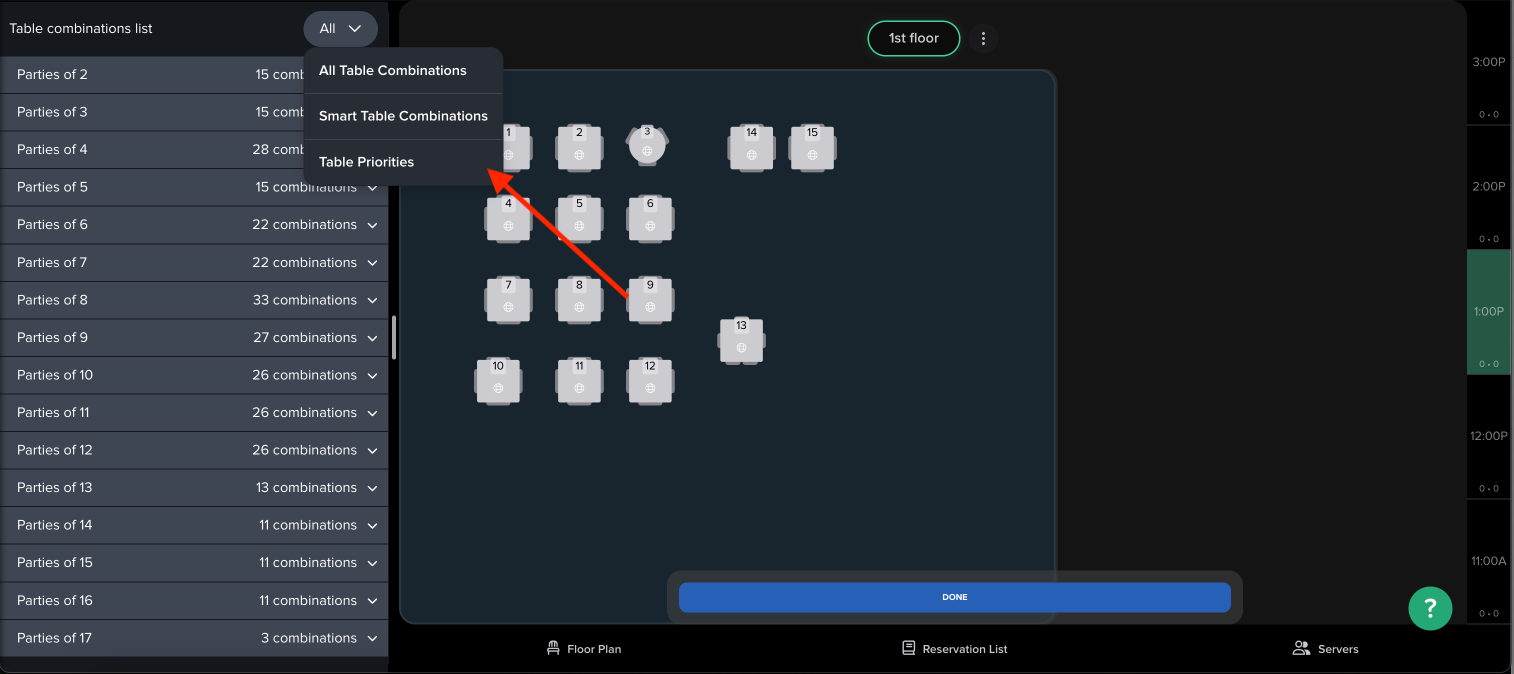The width and height of the screenshot is (1514, 674).
Task: Select table 12 on floor plan
Action: (x=650, y=381)
